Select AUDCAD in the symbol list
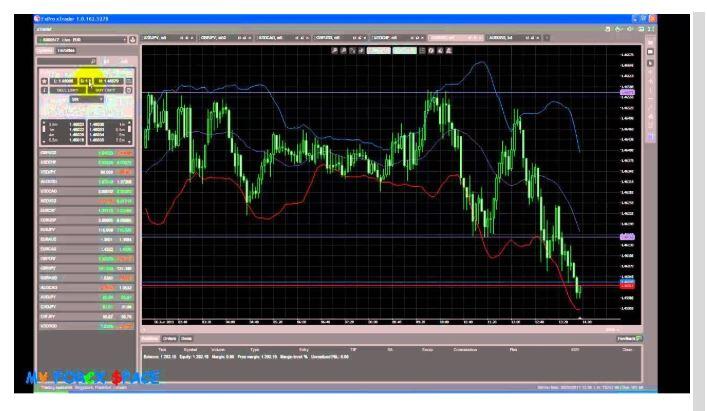 click(86, 288)
